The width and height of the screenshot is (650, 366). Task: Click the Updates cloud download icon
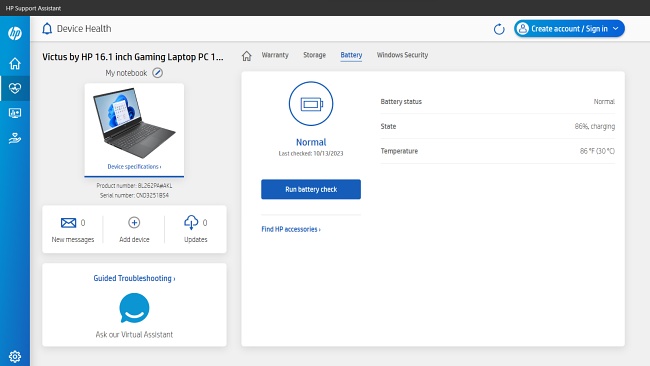[191, 223]
